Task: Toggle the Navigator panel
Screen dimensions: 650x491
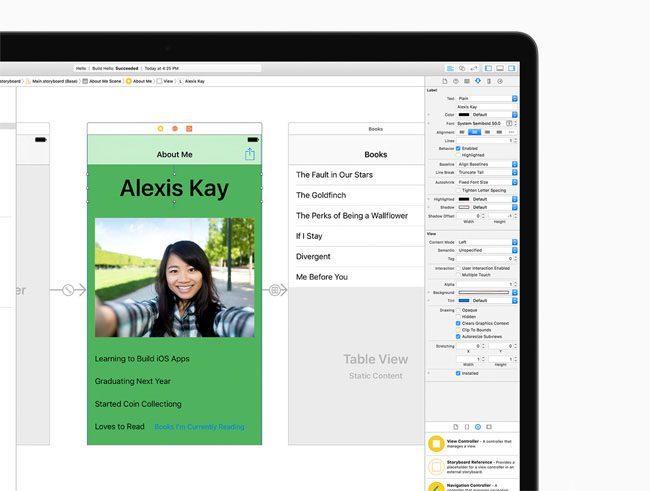Action: 488,68
